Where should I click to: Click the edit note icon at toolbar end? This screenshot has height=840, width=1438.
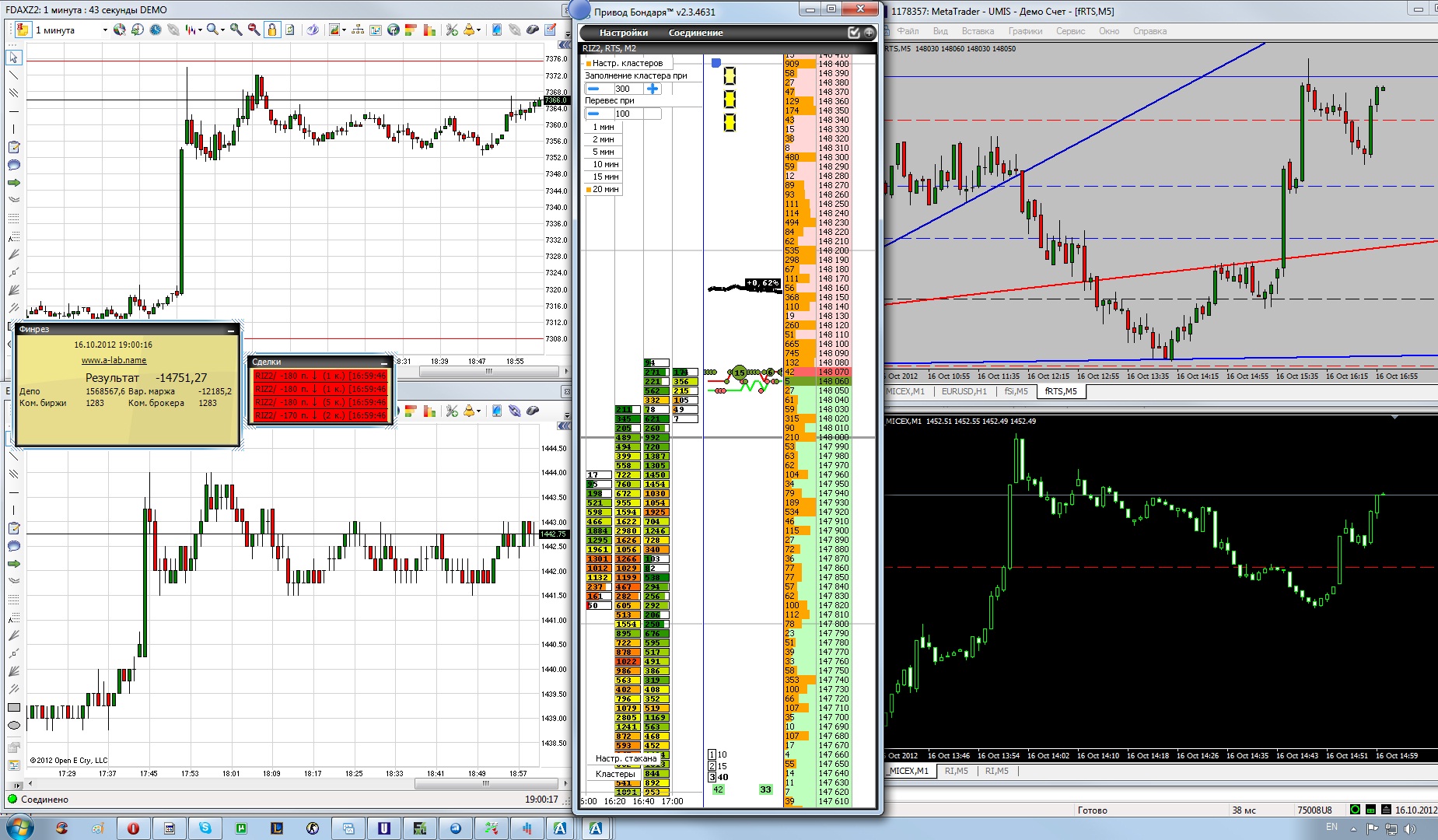551,30
